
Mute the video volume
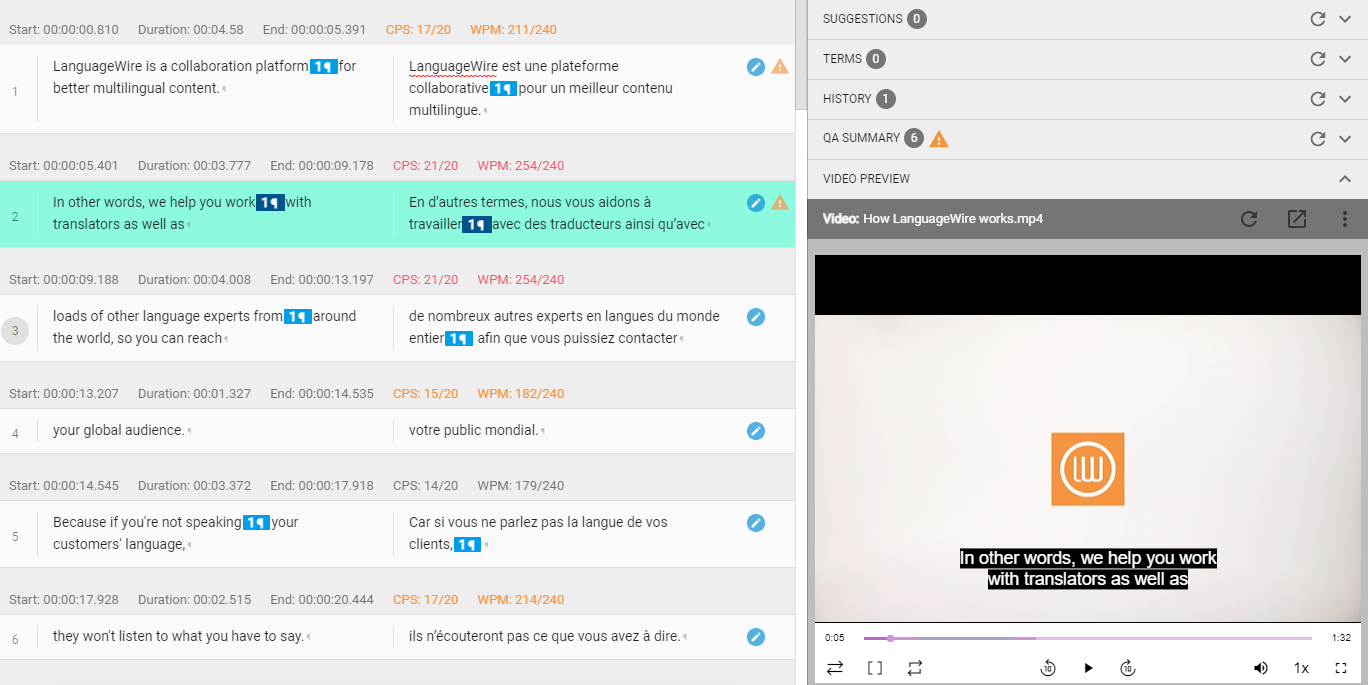pos(1260,667)
